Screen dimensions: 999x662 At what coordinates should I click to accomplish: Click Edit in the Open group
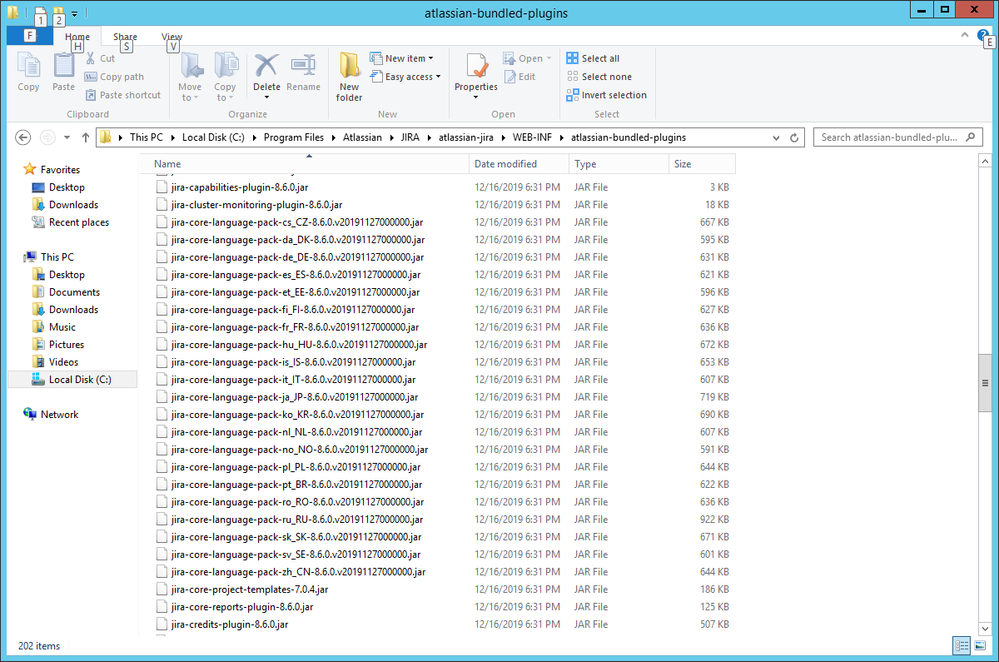[520, 76]
